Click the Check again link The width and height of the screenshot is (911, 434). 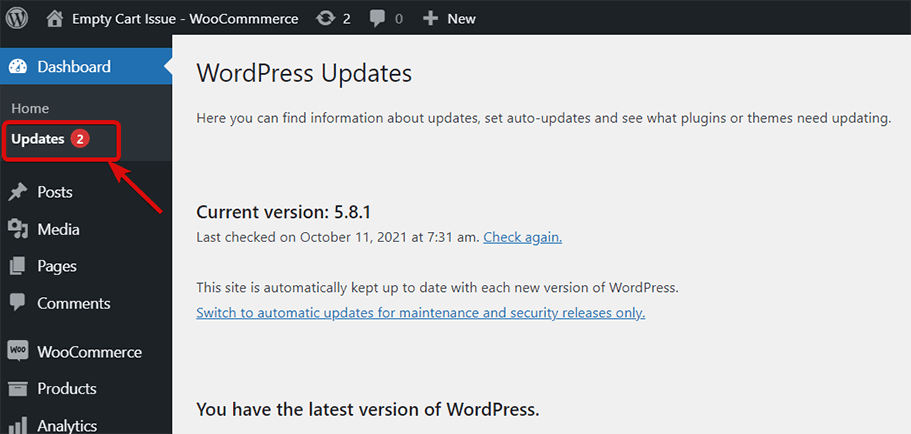tap(522, 237)
